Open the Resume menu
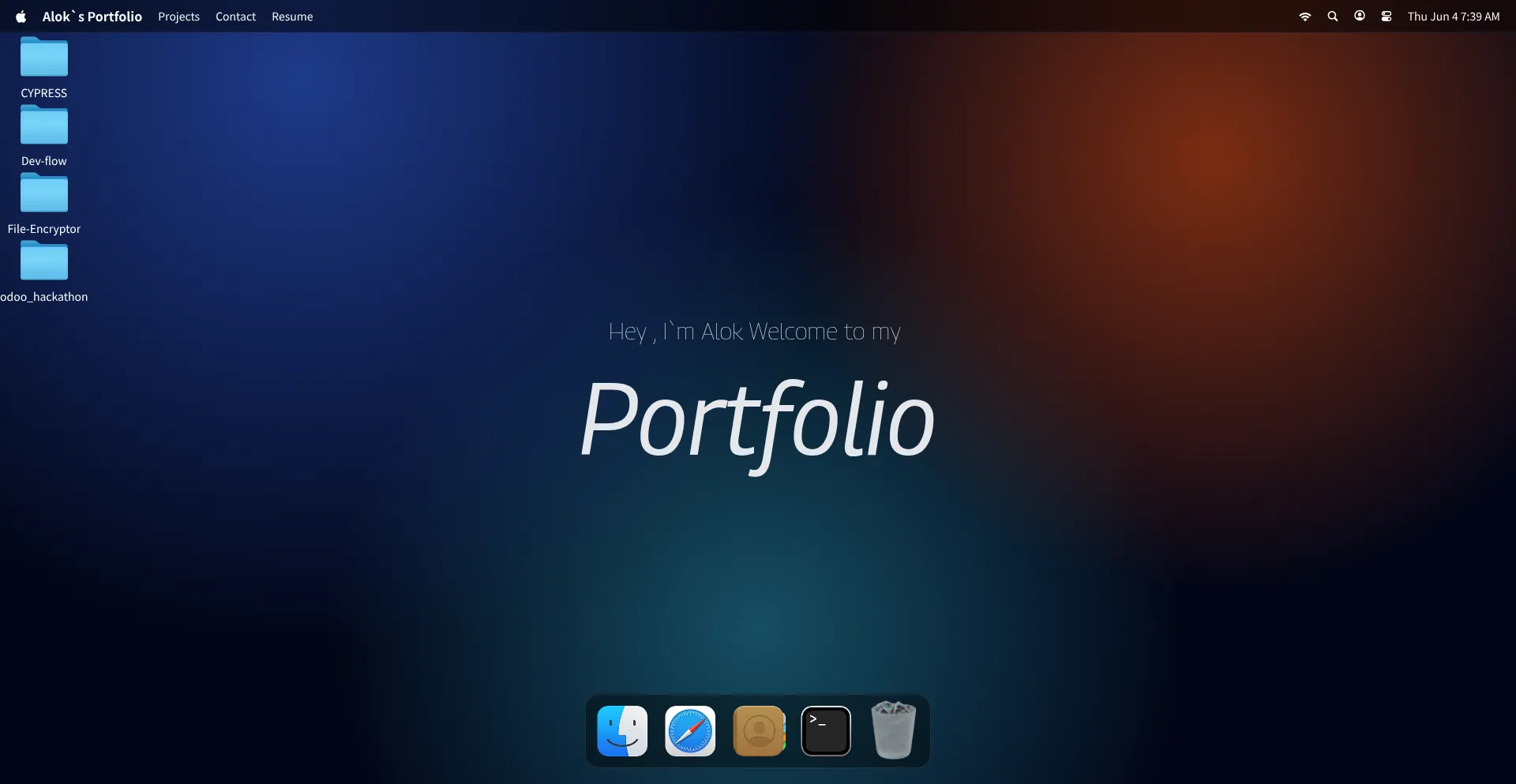The height and width of the screenshot is (784, 1516). pos(292,17)
